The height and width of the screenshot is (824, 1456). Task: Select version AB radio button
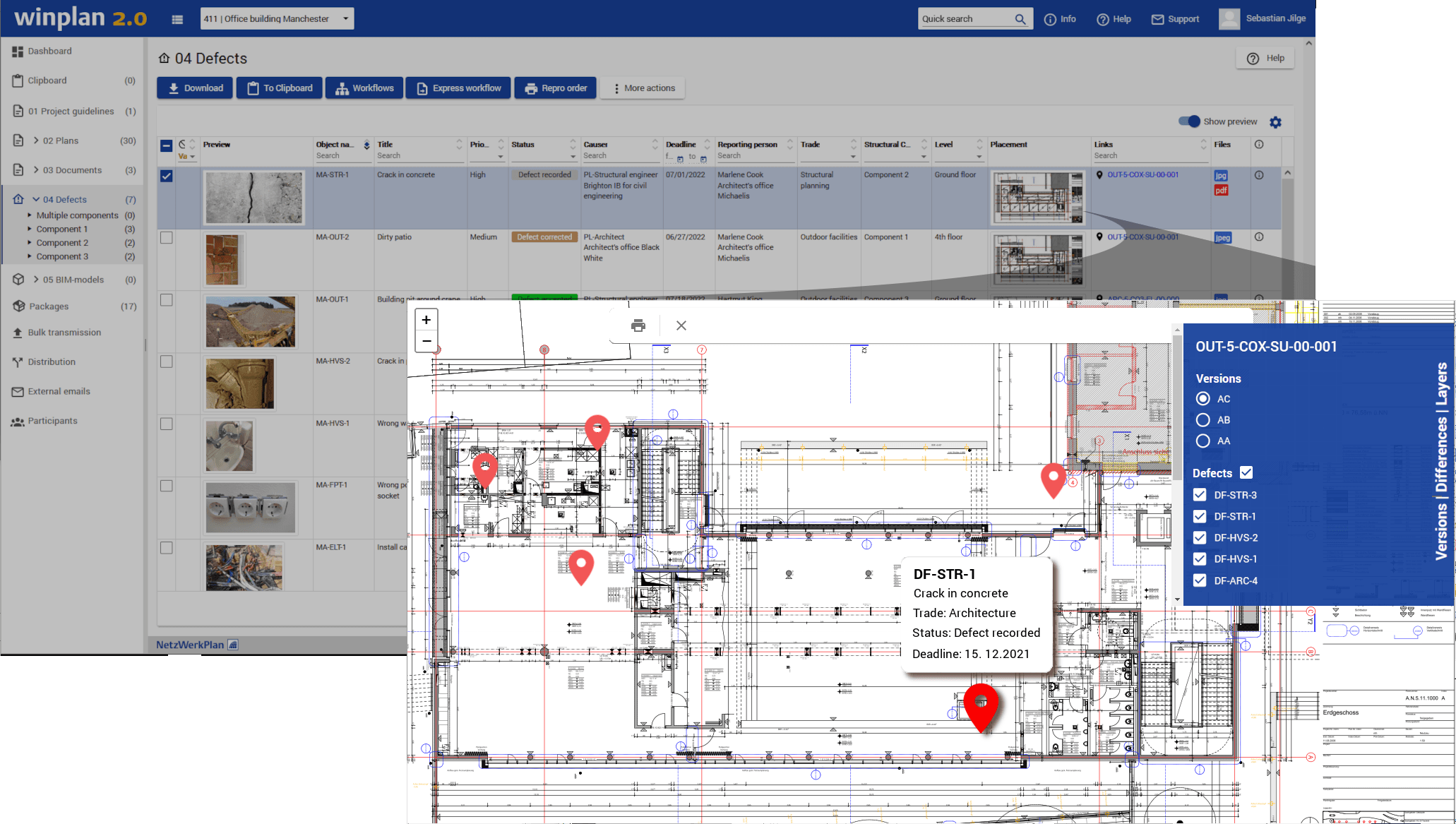(x=1203, y=420)
